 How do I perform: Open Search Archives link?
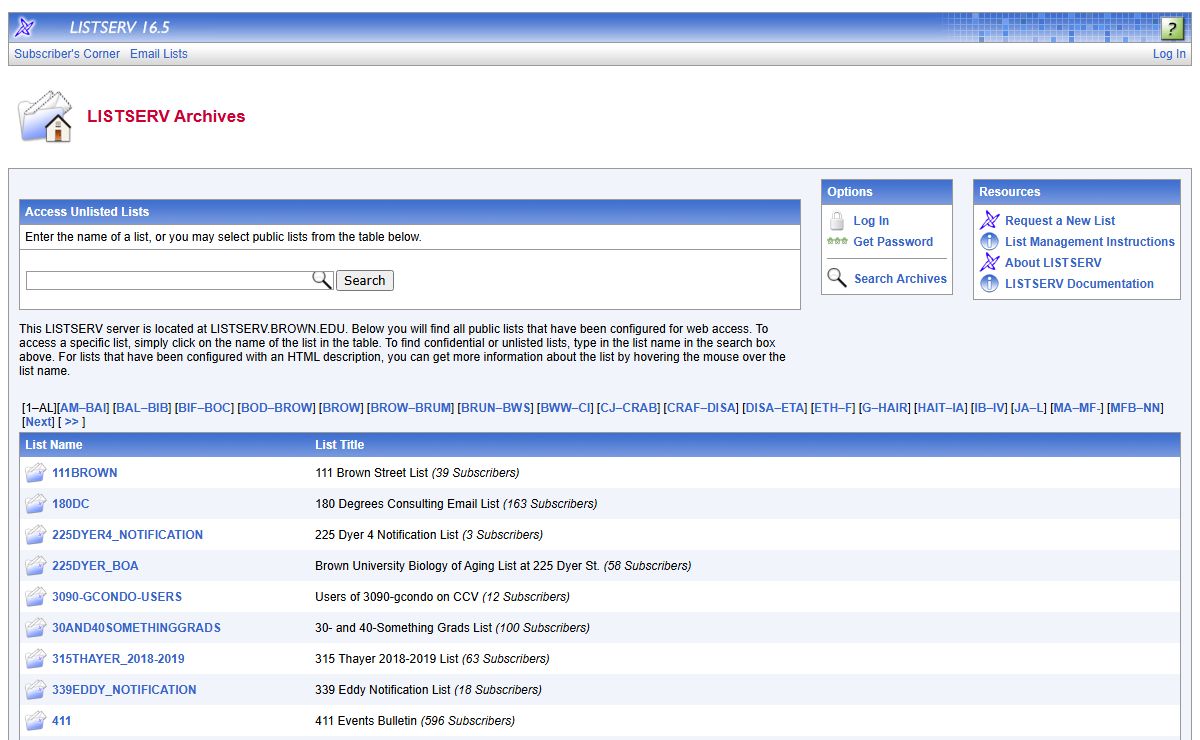pyautogui.click(x=900, y=279)
